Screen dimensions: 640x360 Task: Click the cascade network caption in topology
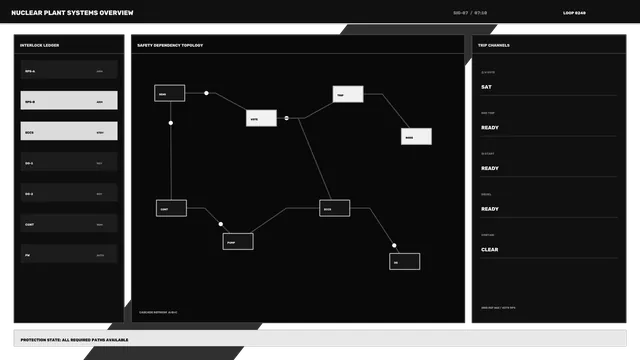(158, 312)
